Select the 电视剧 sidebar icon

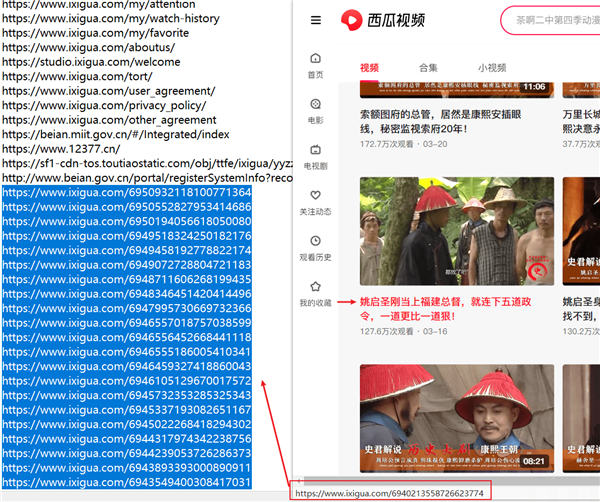pyautogui.click(x=316, y=149)
